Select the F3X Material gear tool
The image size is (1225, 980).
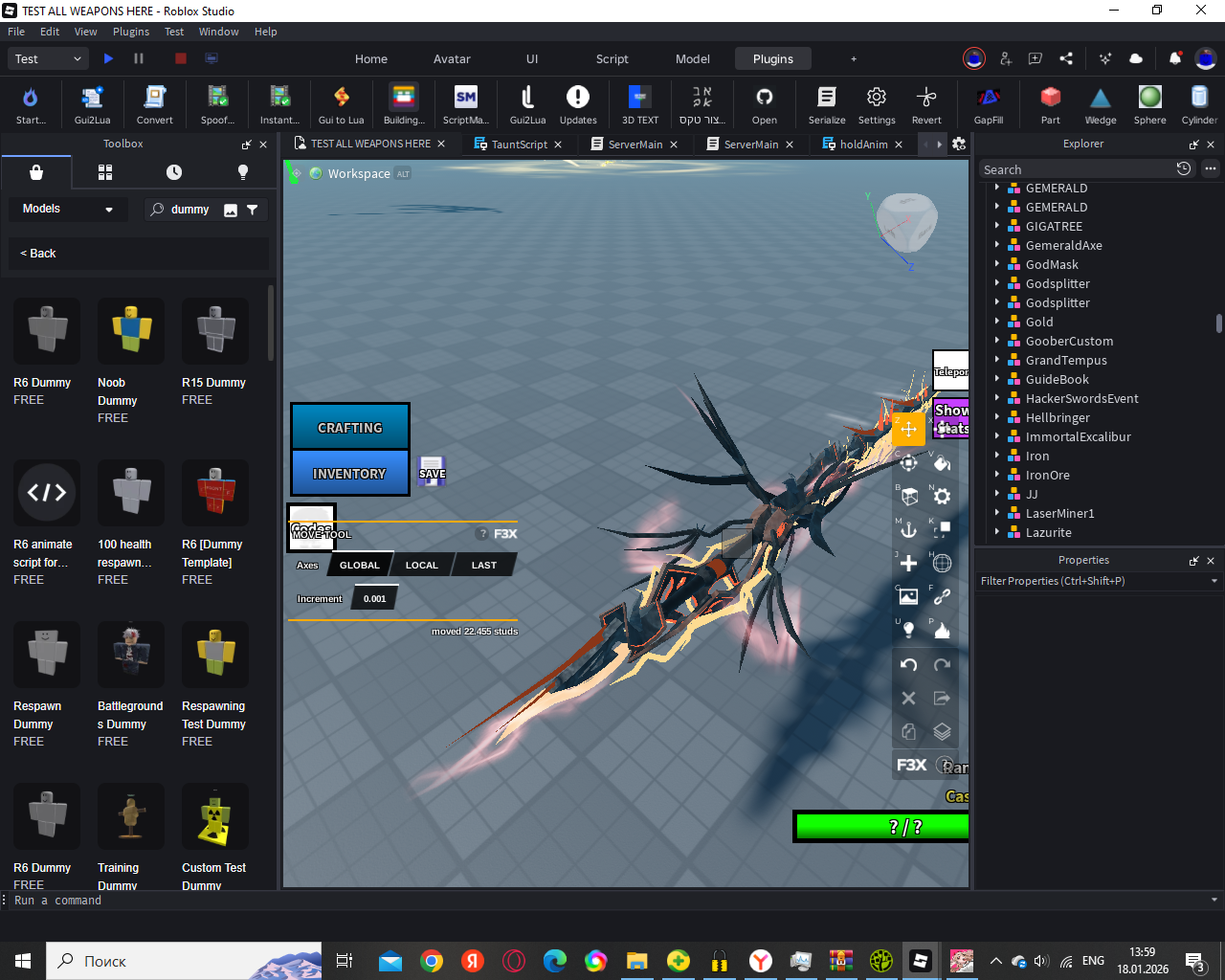coord(942,497)
